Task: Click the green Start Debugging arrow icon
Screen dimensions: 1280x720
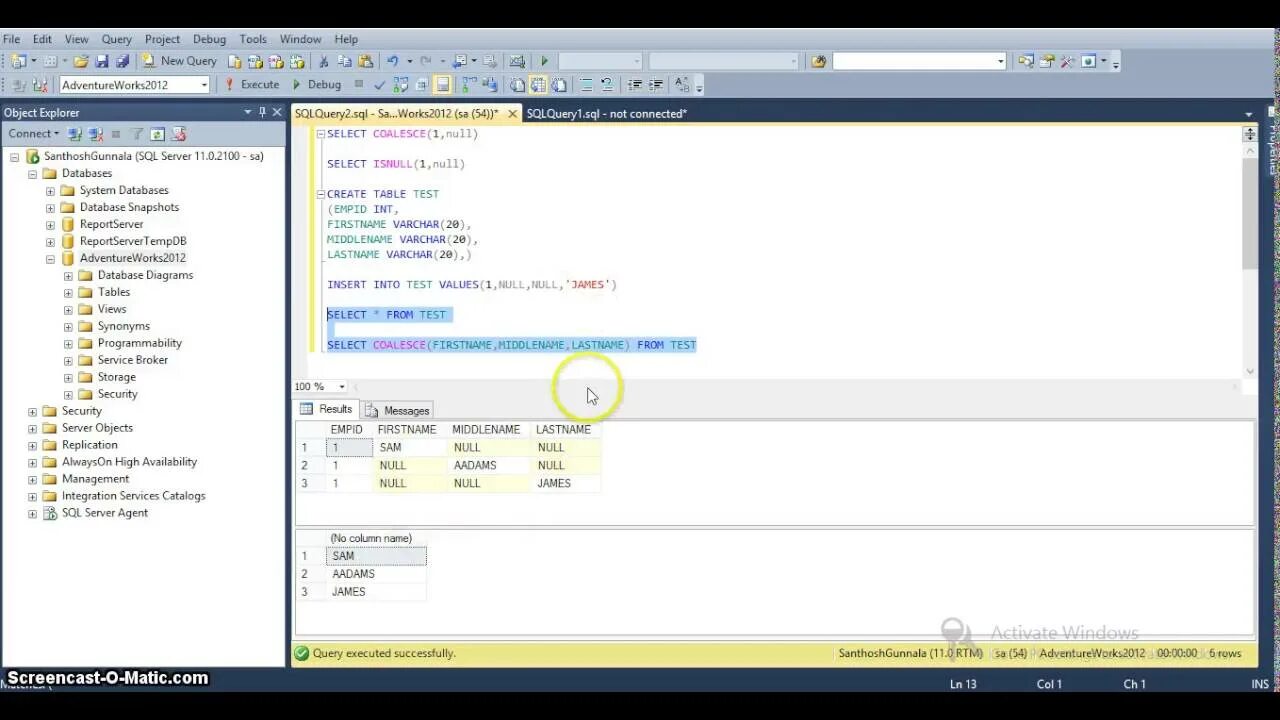Action: tap(544, 61)
